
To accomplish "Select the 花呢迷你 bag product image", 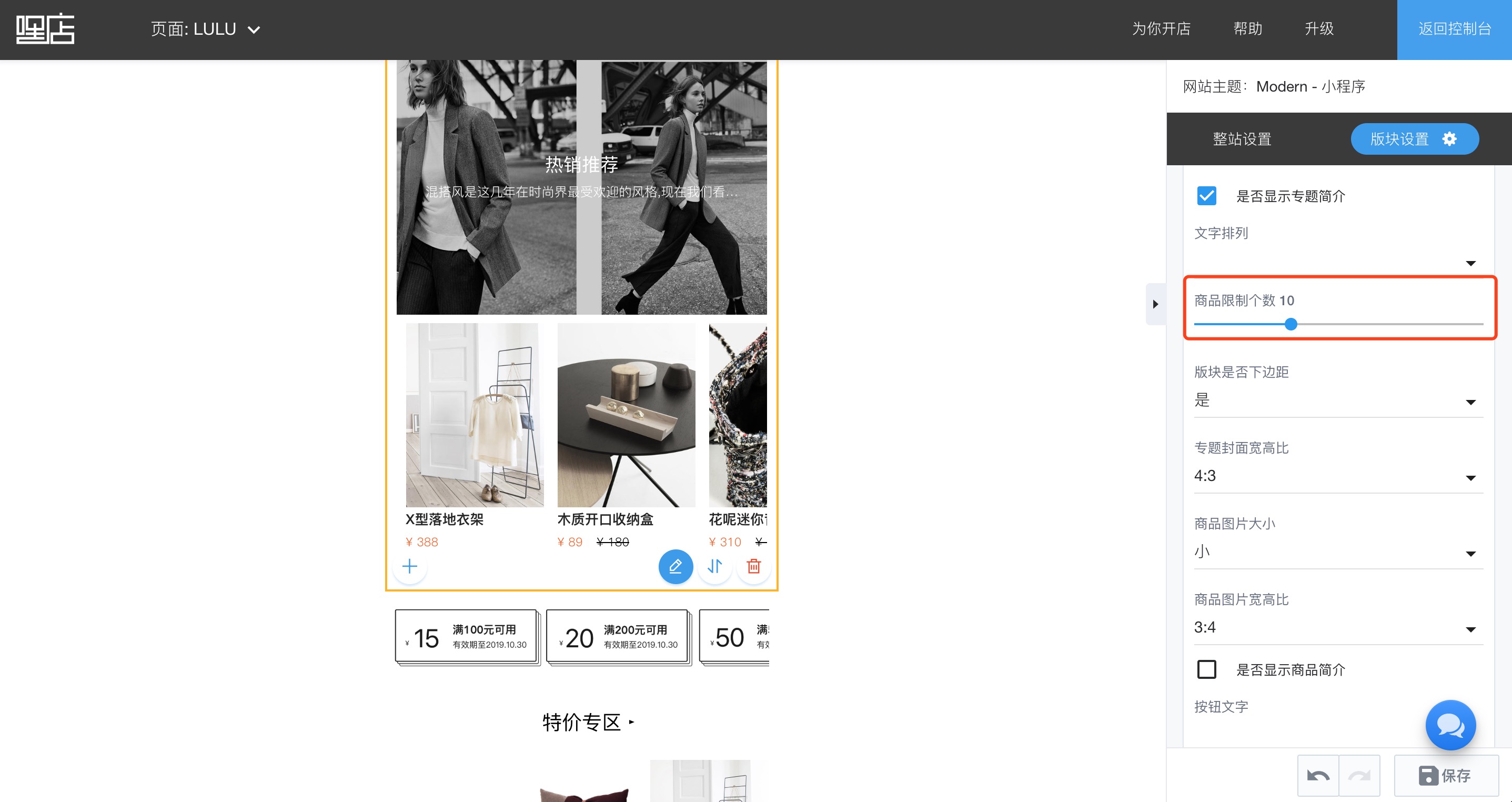I will coord(738,415).
